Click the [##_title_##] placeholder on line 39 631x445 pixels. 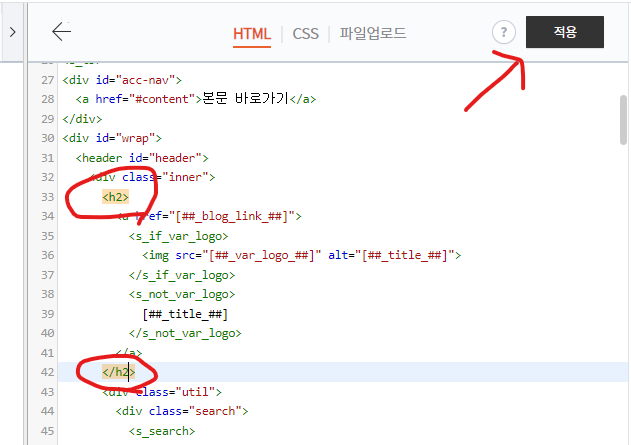(185, 313)
